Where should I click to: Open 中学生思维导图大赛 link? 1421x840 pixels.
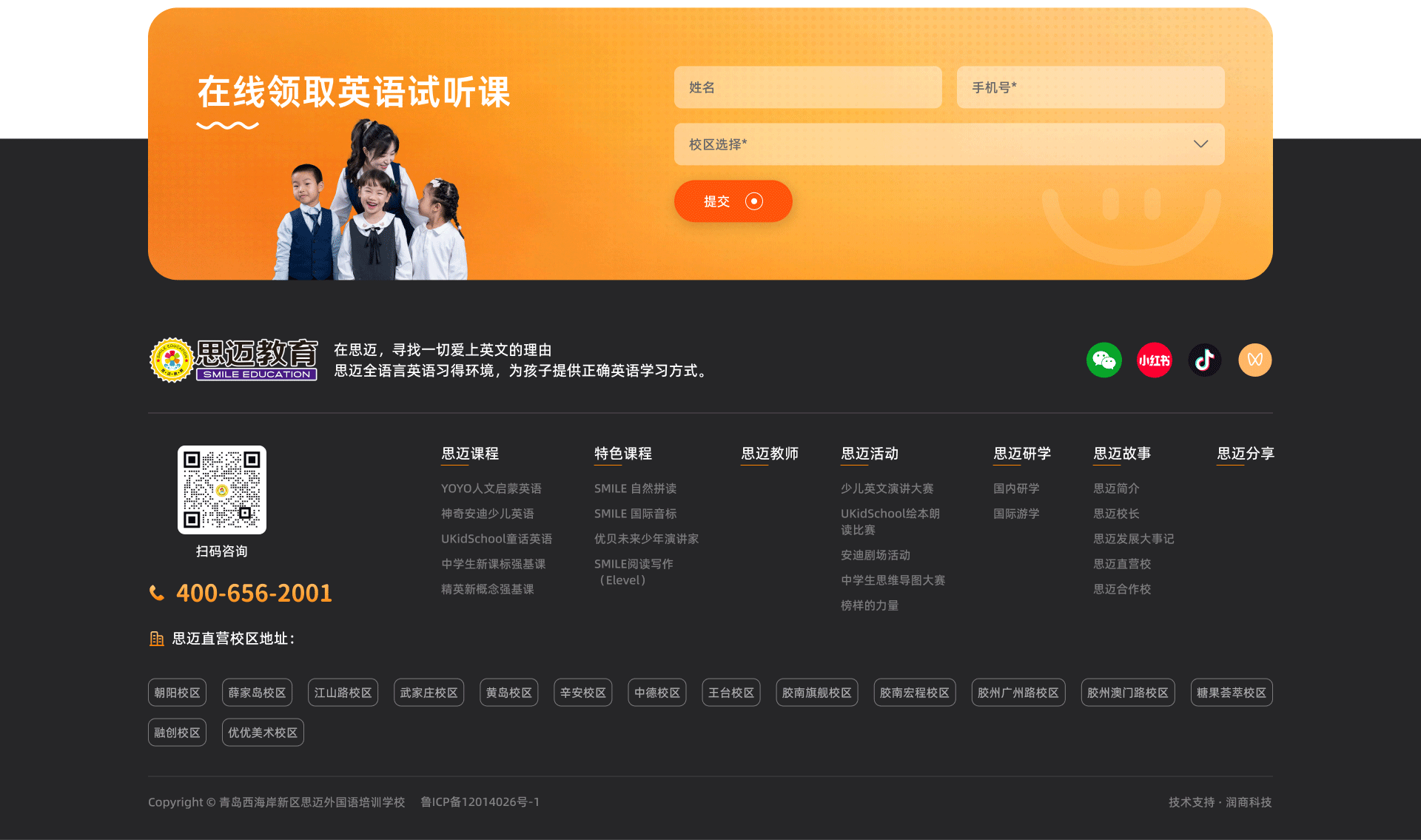point(893,580)
